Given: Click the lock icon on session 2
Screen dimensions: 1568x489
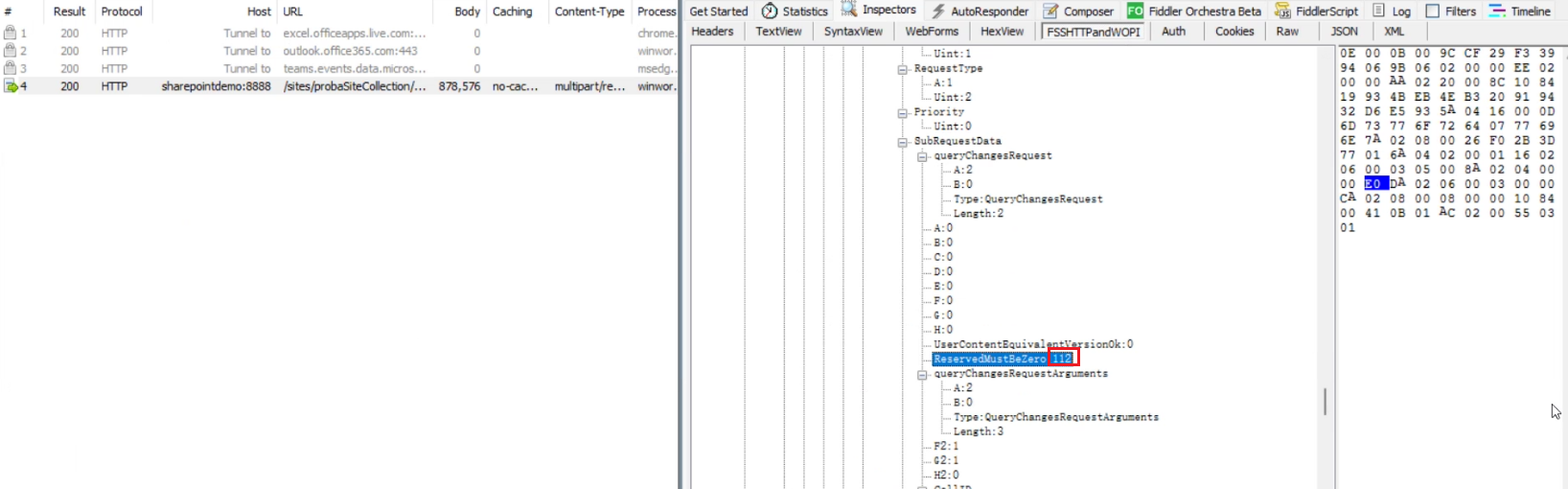Looking at the screenshot, I should click(x=10, y=50).
